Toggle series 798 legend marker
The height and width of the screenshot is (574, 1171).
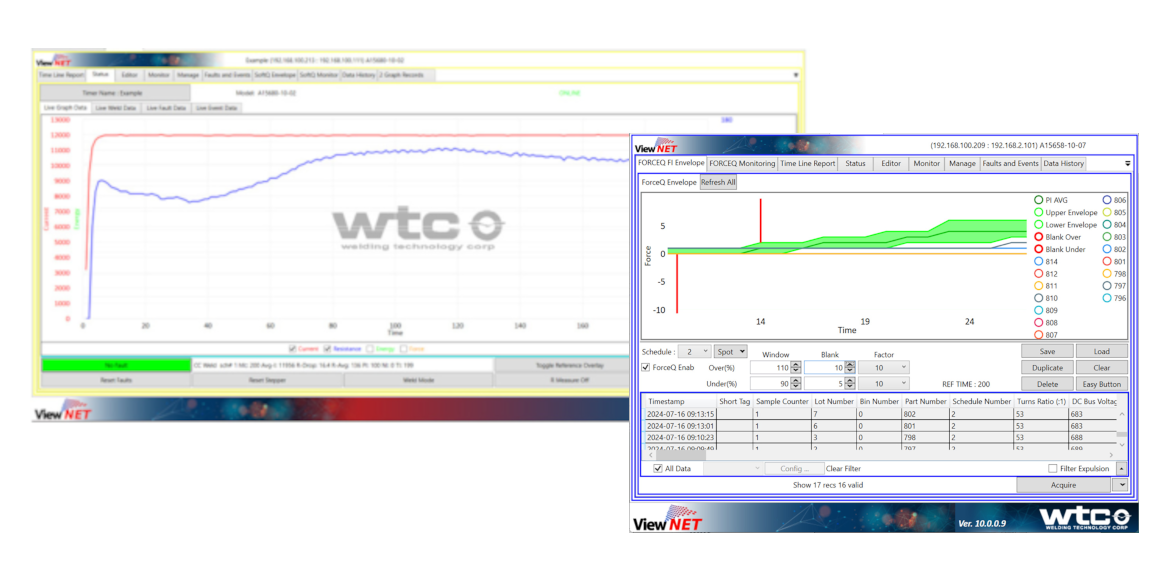(1107, 274)
